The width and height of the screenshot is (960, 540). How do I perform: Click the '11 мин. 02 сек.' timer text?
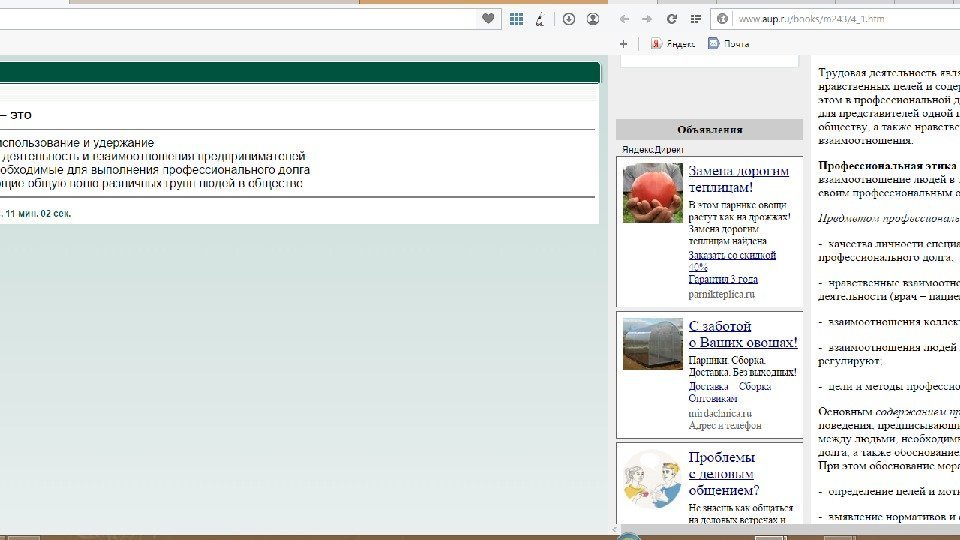(x=38, y=214)
